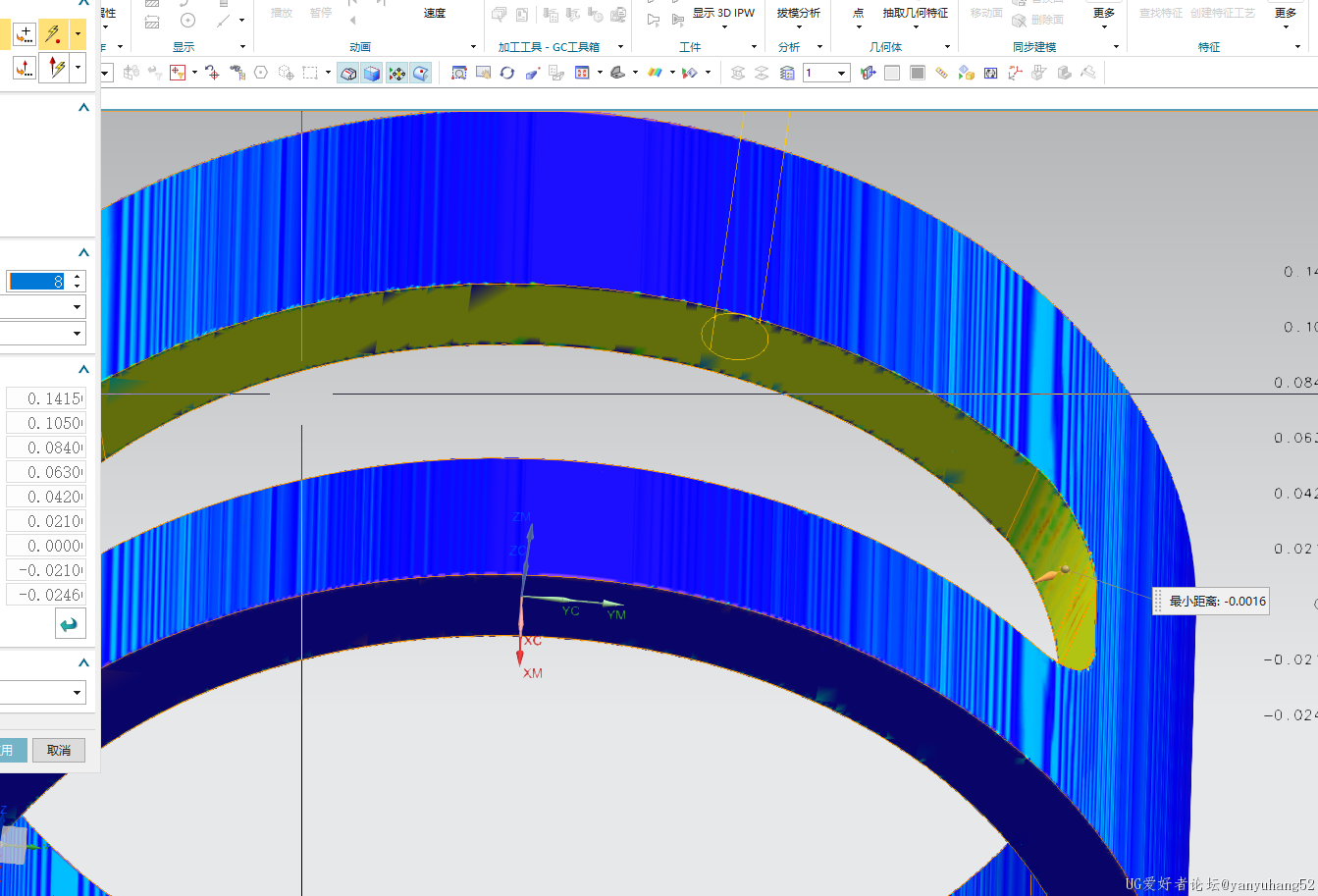Open arrow beside rainbow color icon
The image size is (1318, 896).
coord(672,73)
